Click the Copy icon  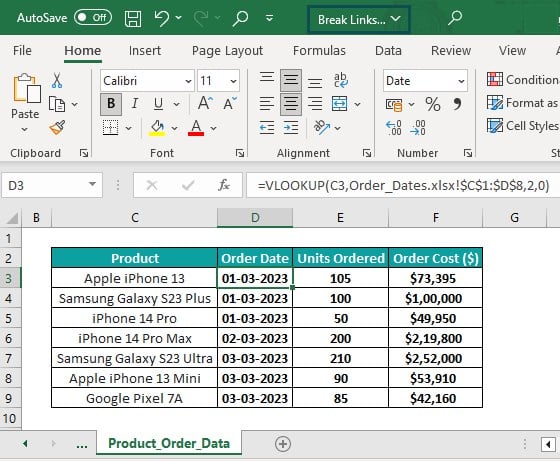[x=57, y=104]
